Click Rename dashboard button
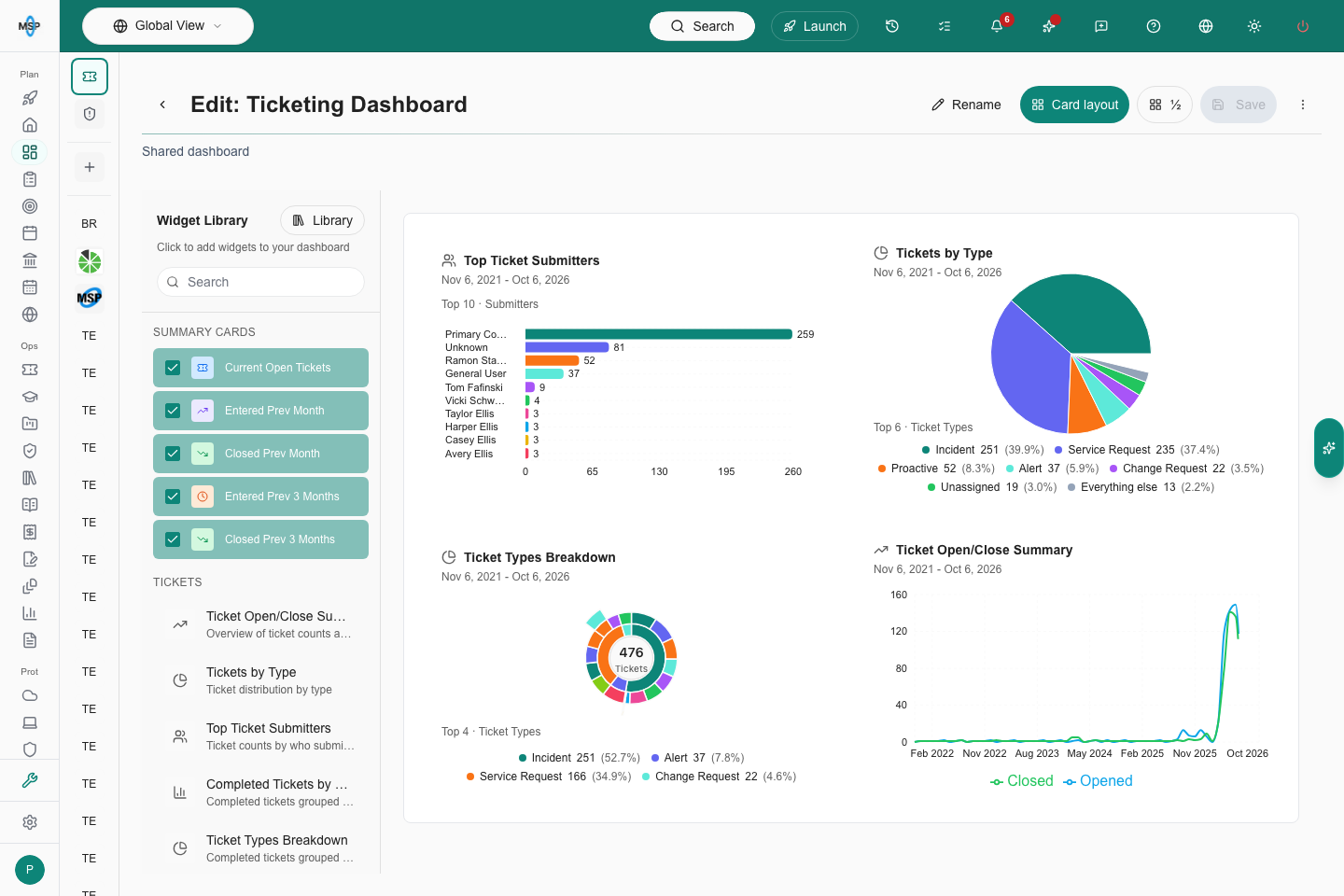1344x896 pixels. (x=966, y=105)
